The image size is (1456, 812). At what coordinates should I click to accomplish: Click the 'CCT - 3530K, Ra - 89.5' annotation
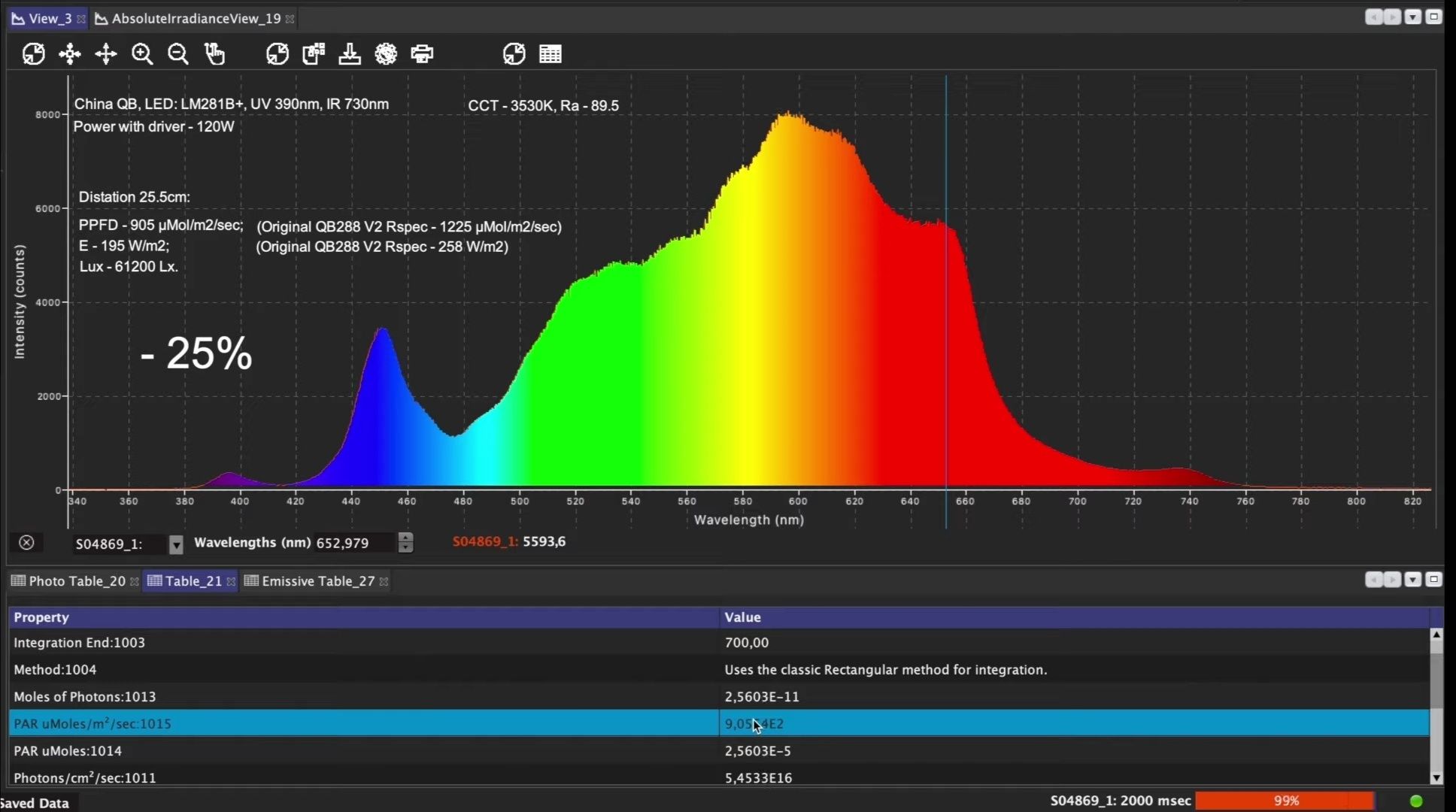tap(544, 106)
